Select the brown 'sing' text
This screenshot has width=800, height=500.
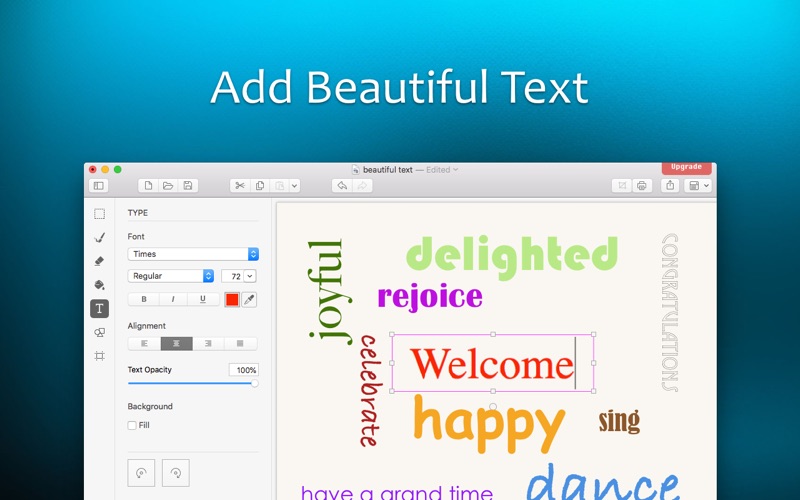coord(619,421)
